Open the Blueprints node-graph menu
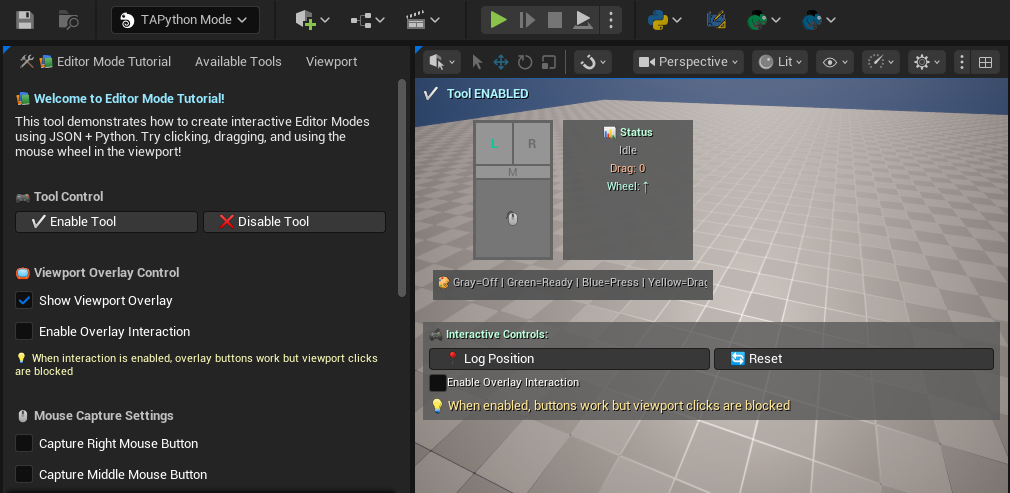This screenshot has height=493, width=1010. coord(367,20)
